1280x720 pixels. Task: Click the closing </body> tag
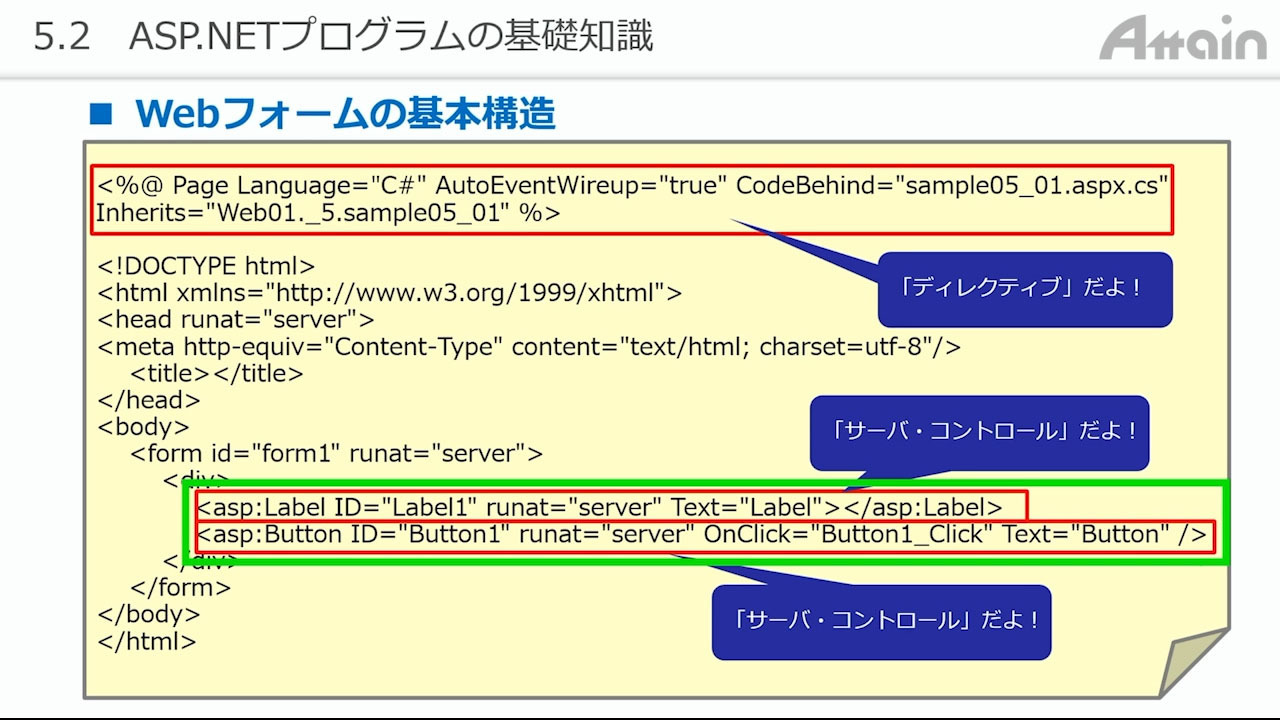point(149,615)
